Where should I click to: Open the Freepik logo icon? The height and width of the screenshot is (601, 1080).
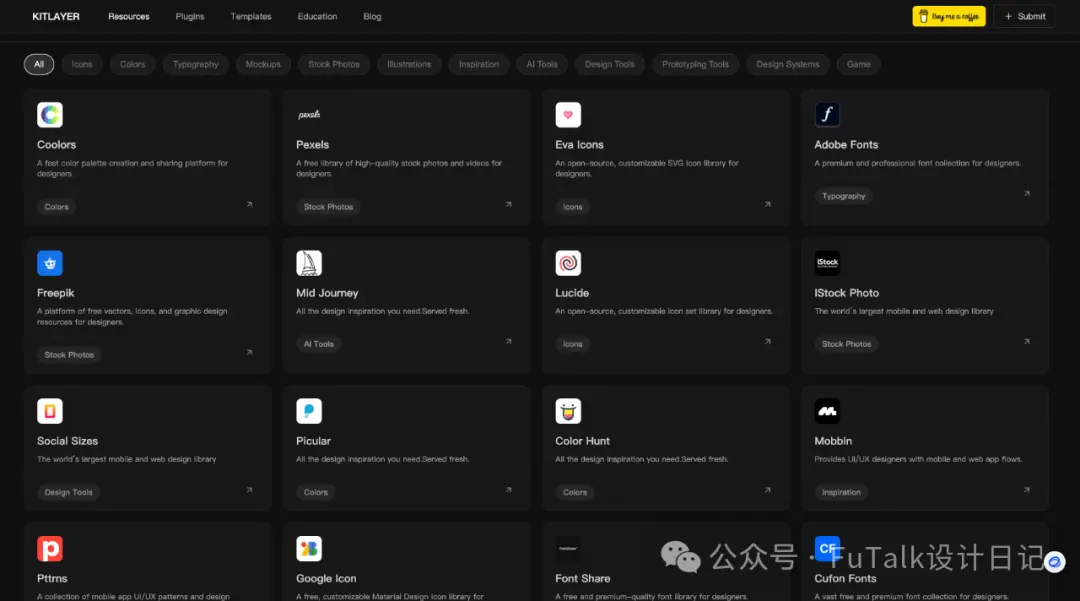point(50,263)
